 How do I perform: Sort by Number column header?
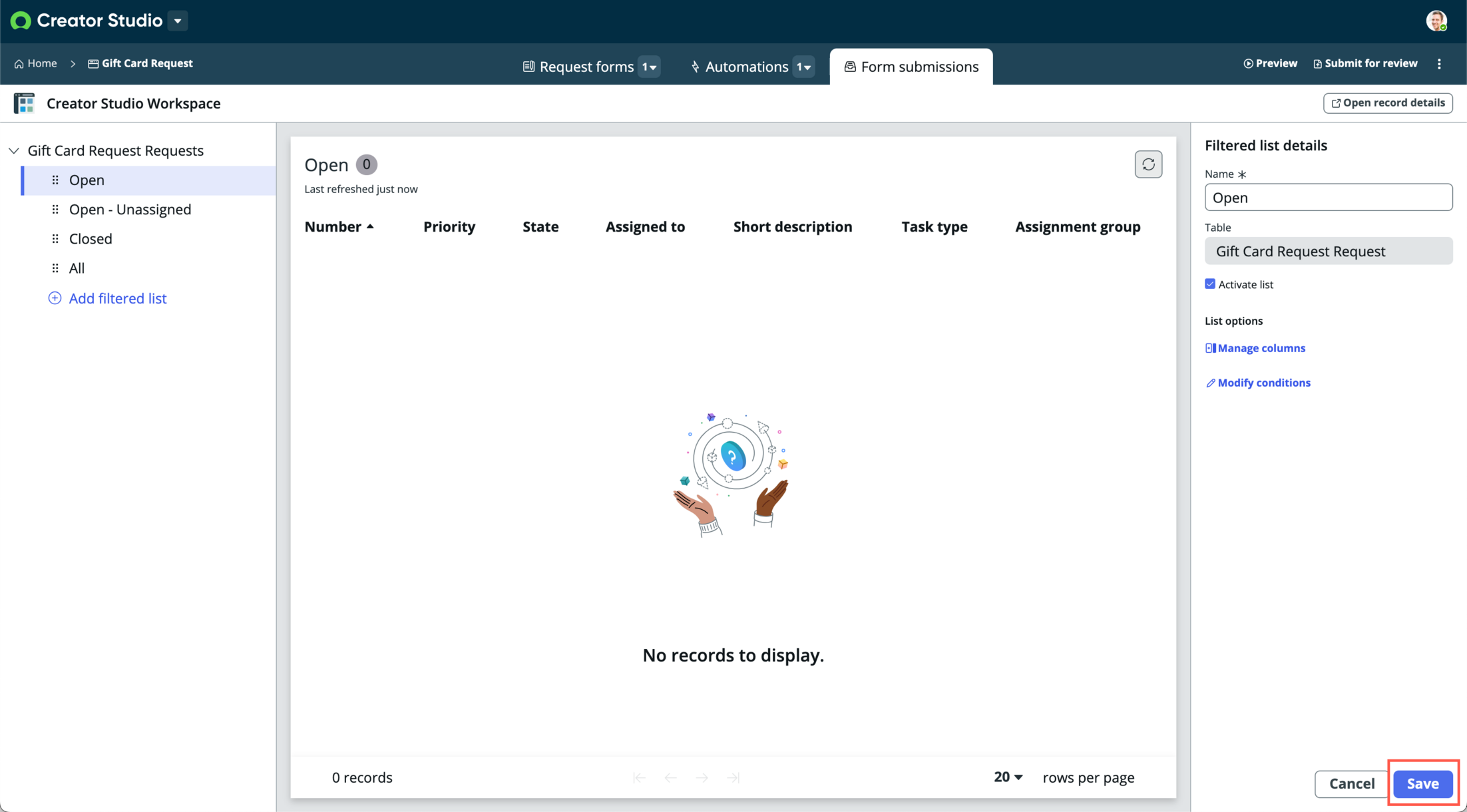pos(333,226)
